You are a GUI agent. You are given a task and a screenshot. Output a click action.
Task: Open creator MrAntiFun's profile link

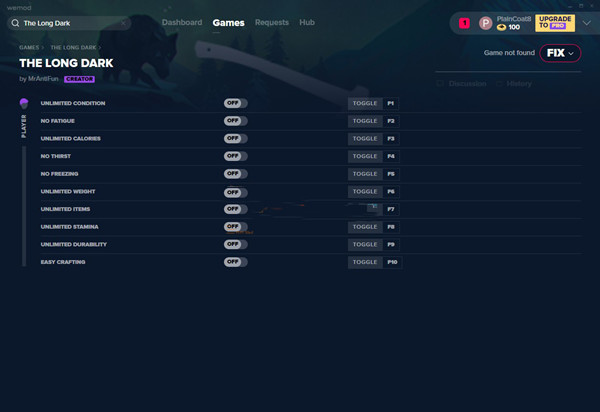[43, 79]
